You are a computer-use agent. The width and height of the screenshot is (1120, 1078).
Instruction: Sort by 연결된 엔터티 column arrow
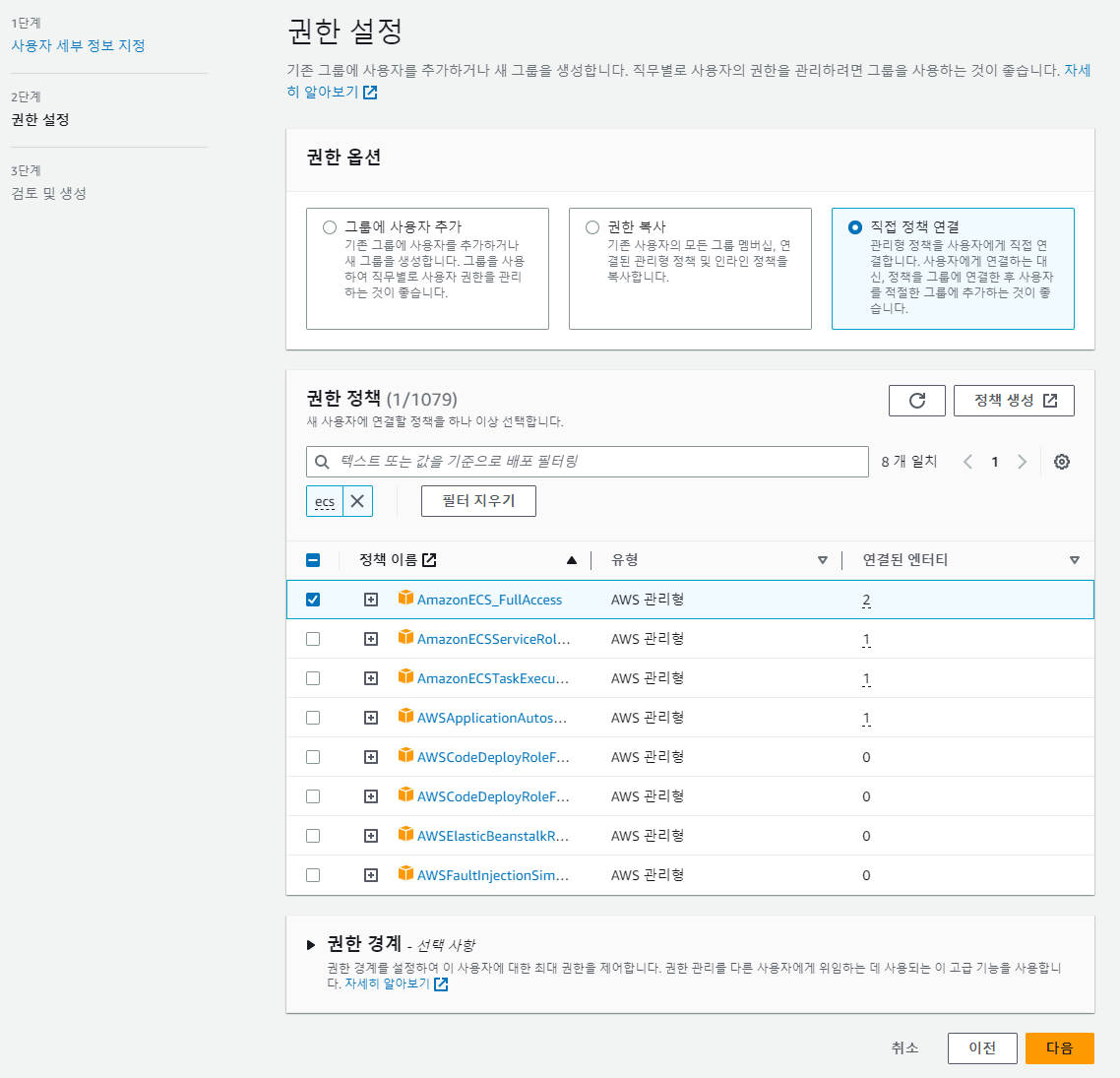coord(1075,560)
